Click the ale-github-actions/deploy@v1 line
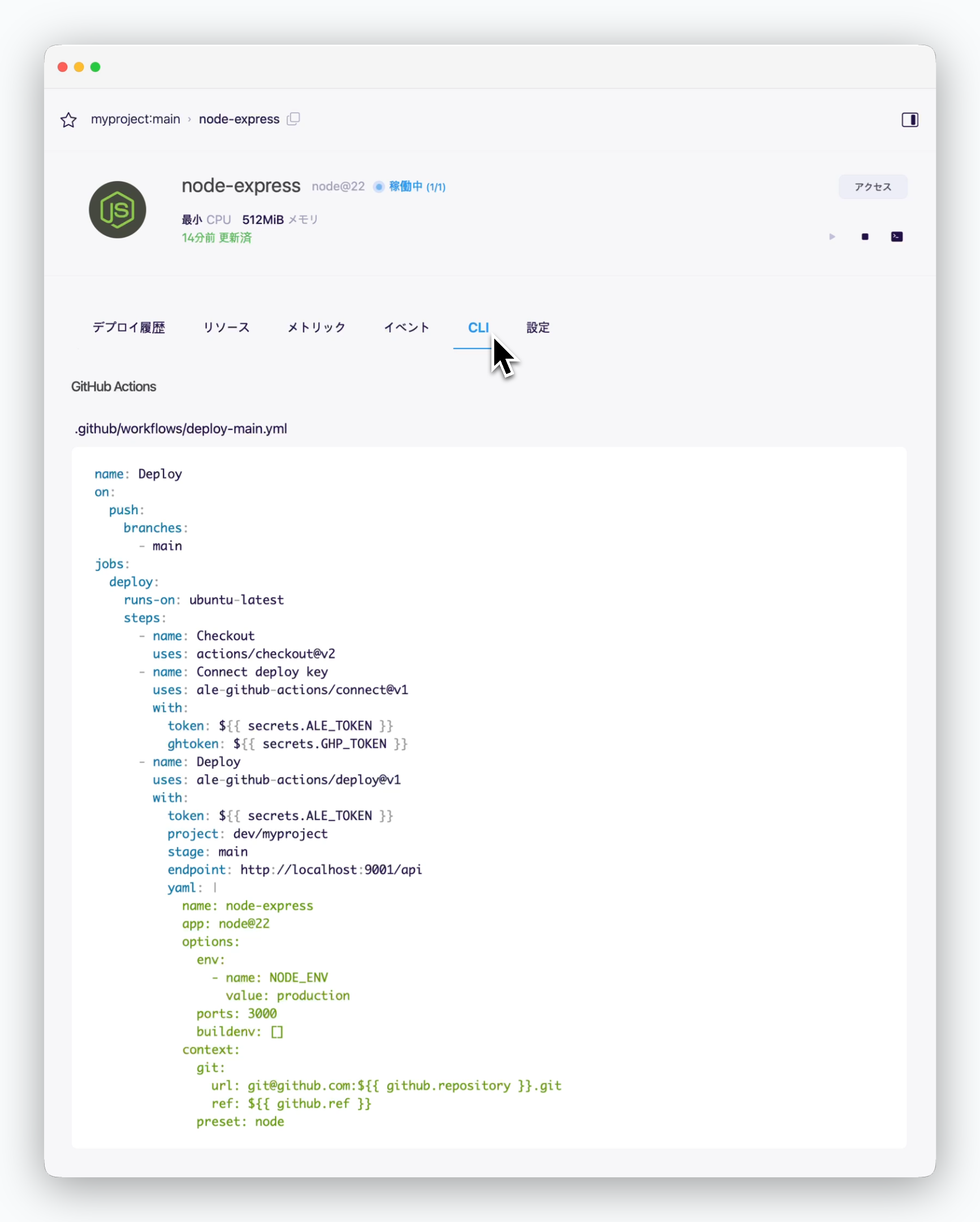Screen dimensions: 980x1222 [277, 780]
